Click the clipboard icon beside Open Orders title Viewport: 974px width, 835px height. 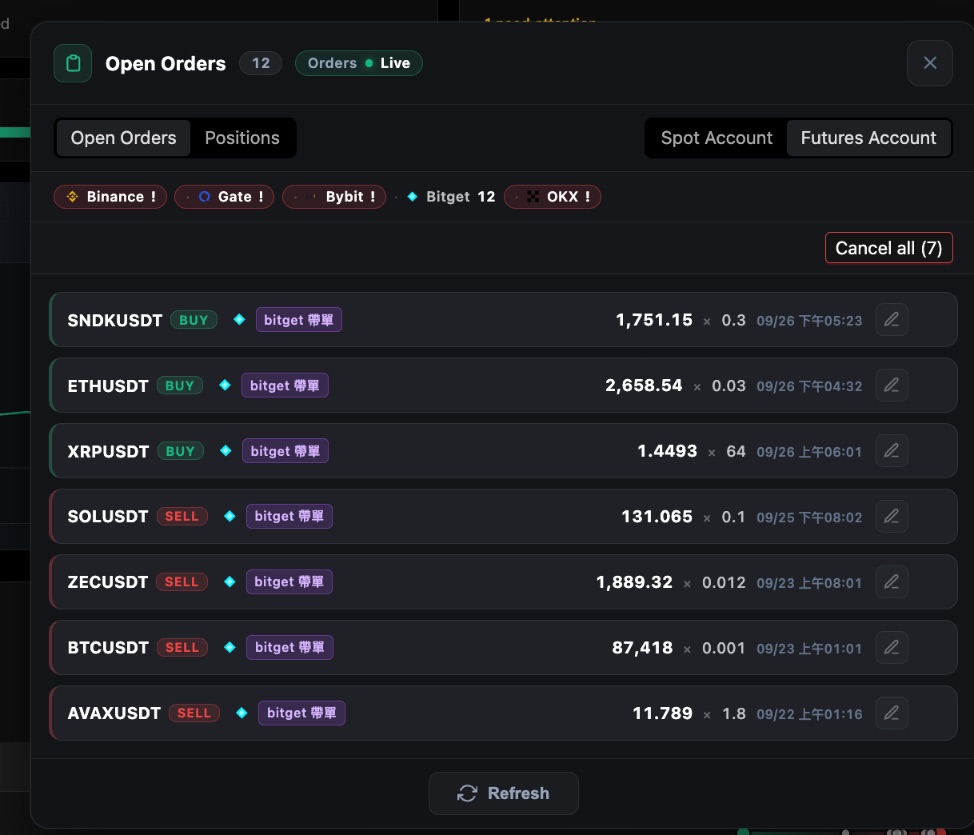tap(73, 63)
